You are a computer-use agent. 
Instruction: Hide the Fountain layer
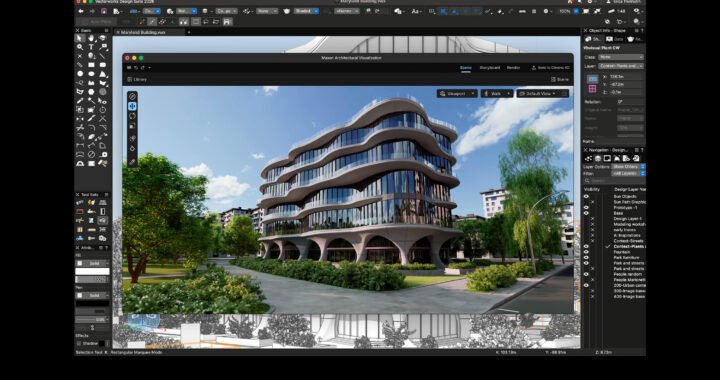pyautogui.click(x=586, y=252)
